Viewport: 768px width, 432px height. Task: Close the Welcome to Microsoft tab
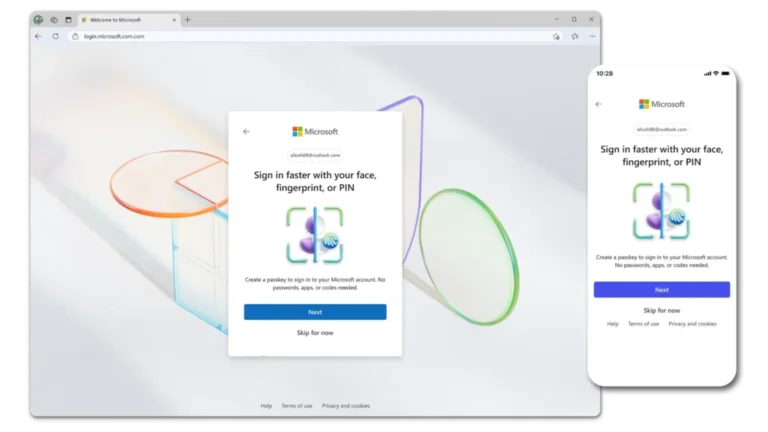(x=174, y=20)
